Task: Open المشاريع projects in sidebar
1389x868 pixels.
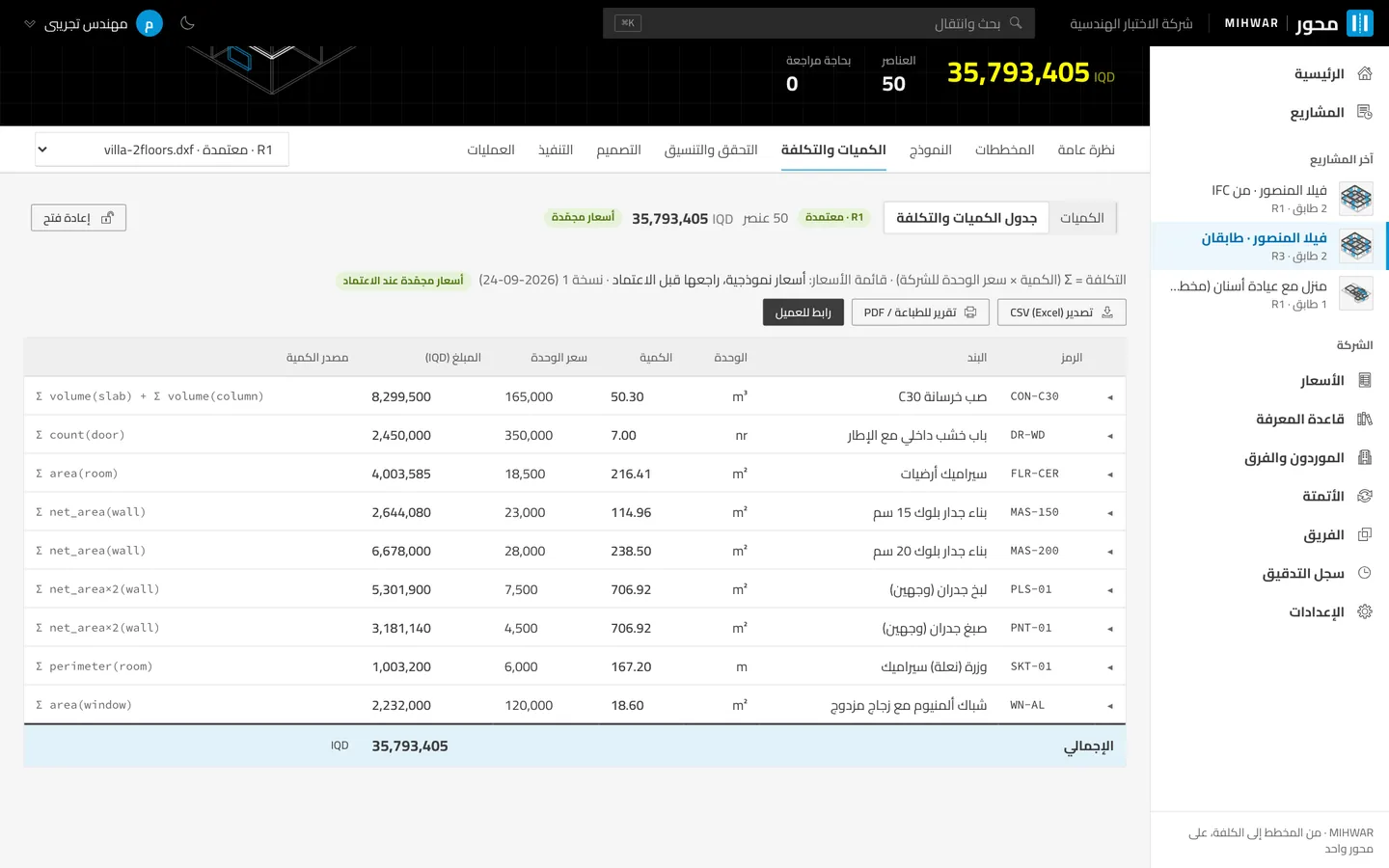Action: click(x=1269, y=113)
